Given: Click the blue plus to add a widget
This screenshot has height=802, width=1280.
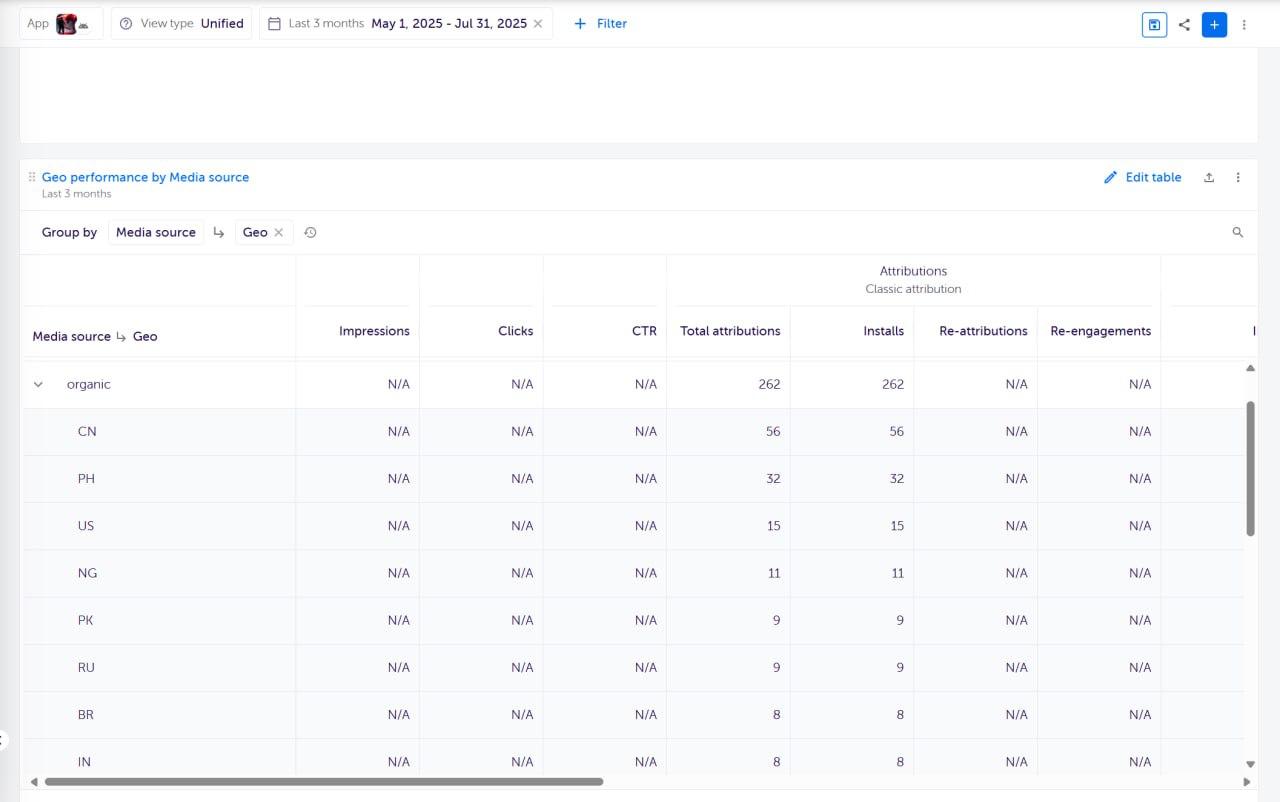Looking at the screenshot, I should [1214, 24].
